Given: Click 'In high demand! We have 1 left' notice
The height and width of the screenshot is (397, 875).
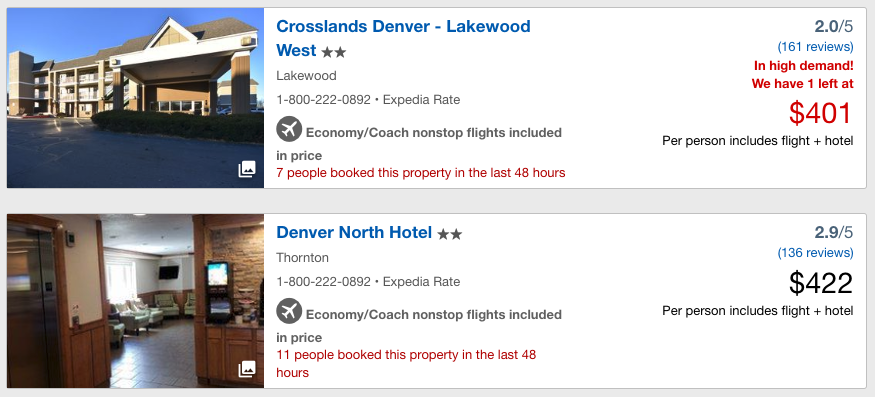Looking at the screenshot, I should tap(802, 75).
